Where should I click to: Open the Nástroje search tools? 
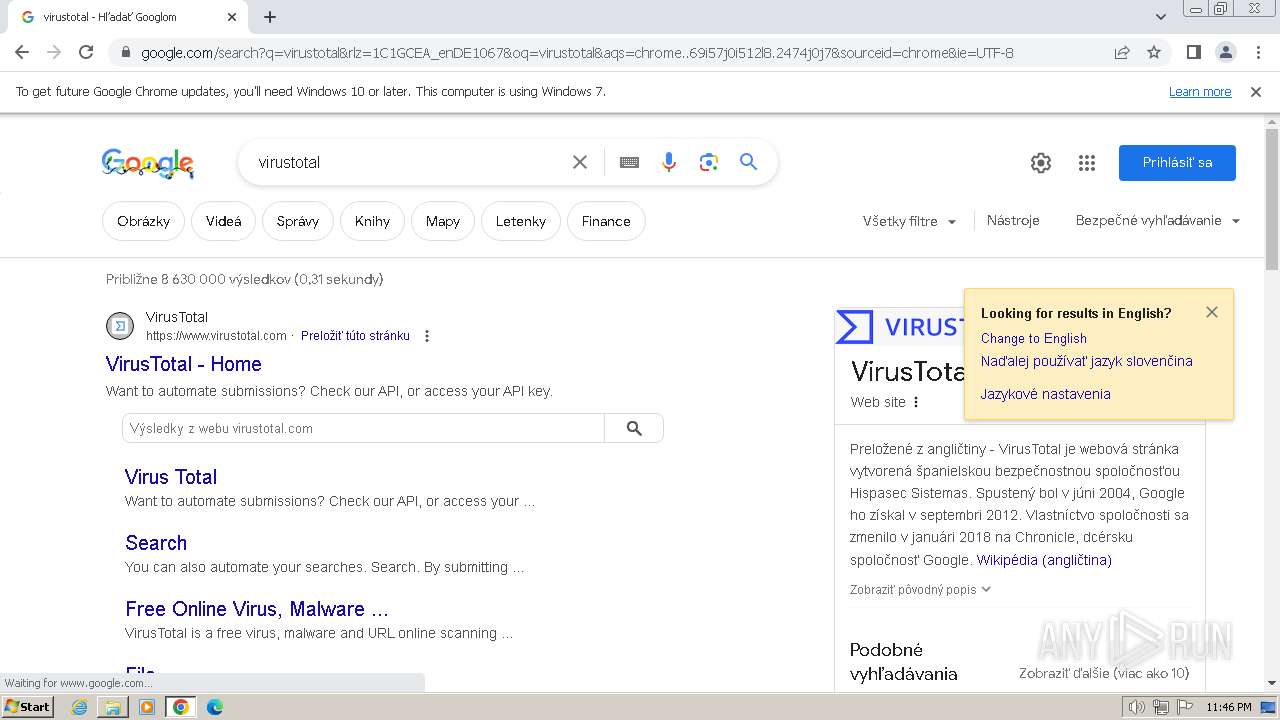[x=1013, y=221]
